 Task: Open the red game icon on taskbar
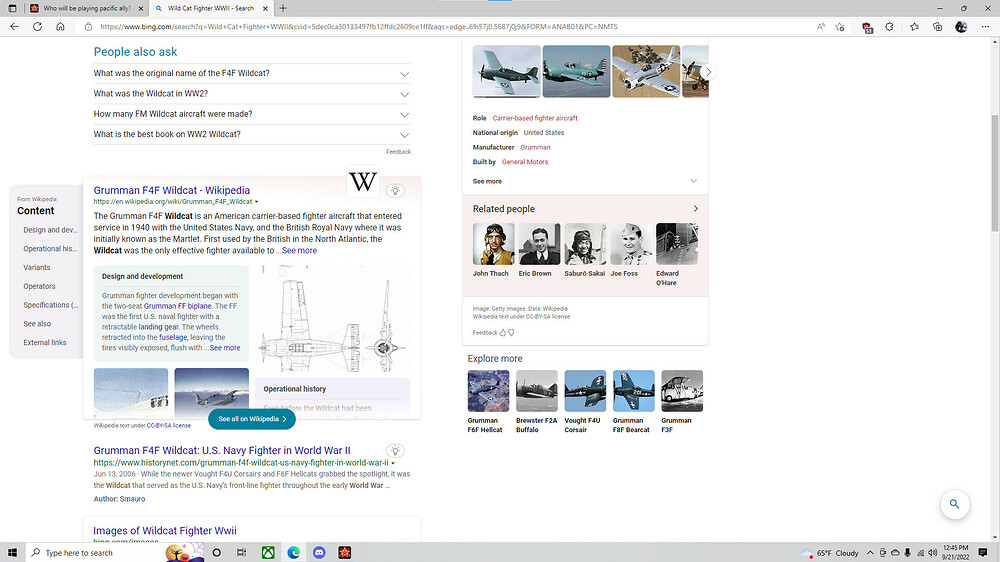tap(344, 552)
